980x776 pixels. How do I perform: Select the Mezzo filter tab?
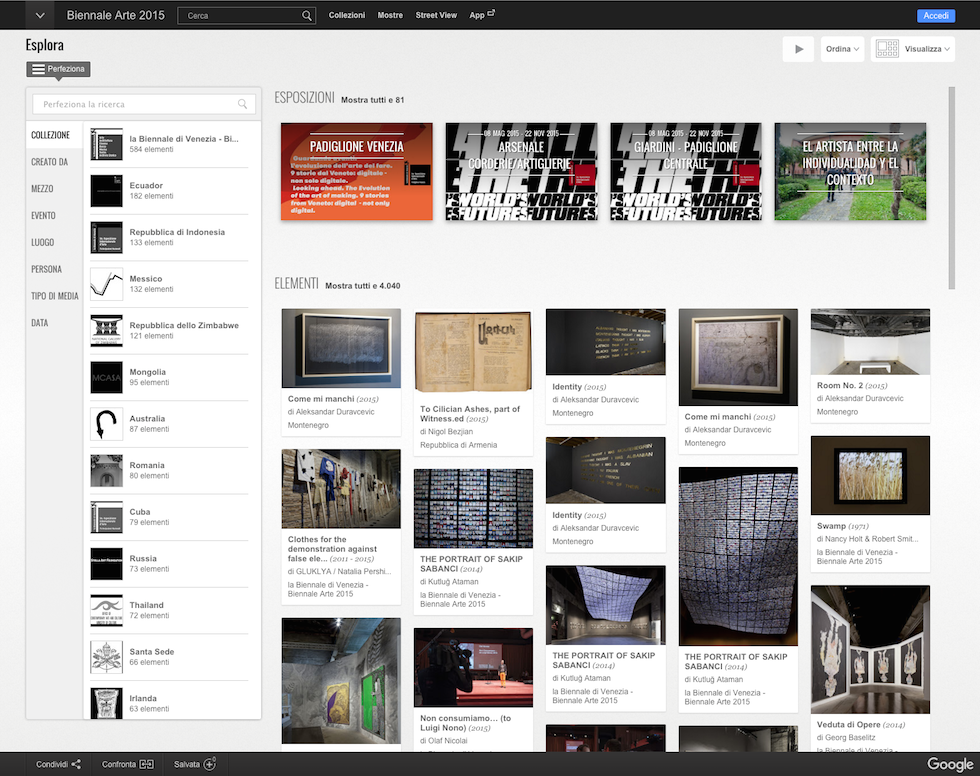[x=42, y=189]
